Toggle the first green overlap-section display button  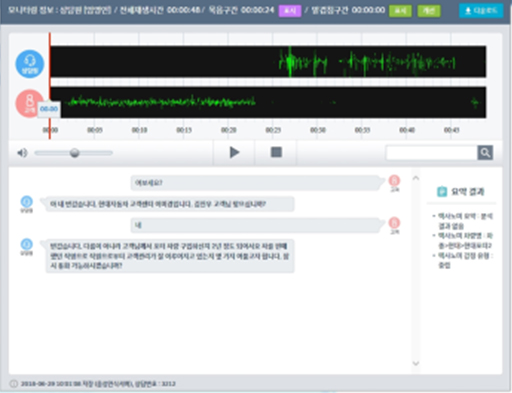400,11
